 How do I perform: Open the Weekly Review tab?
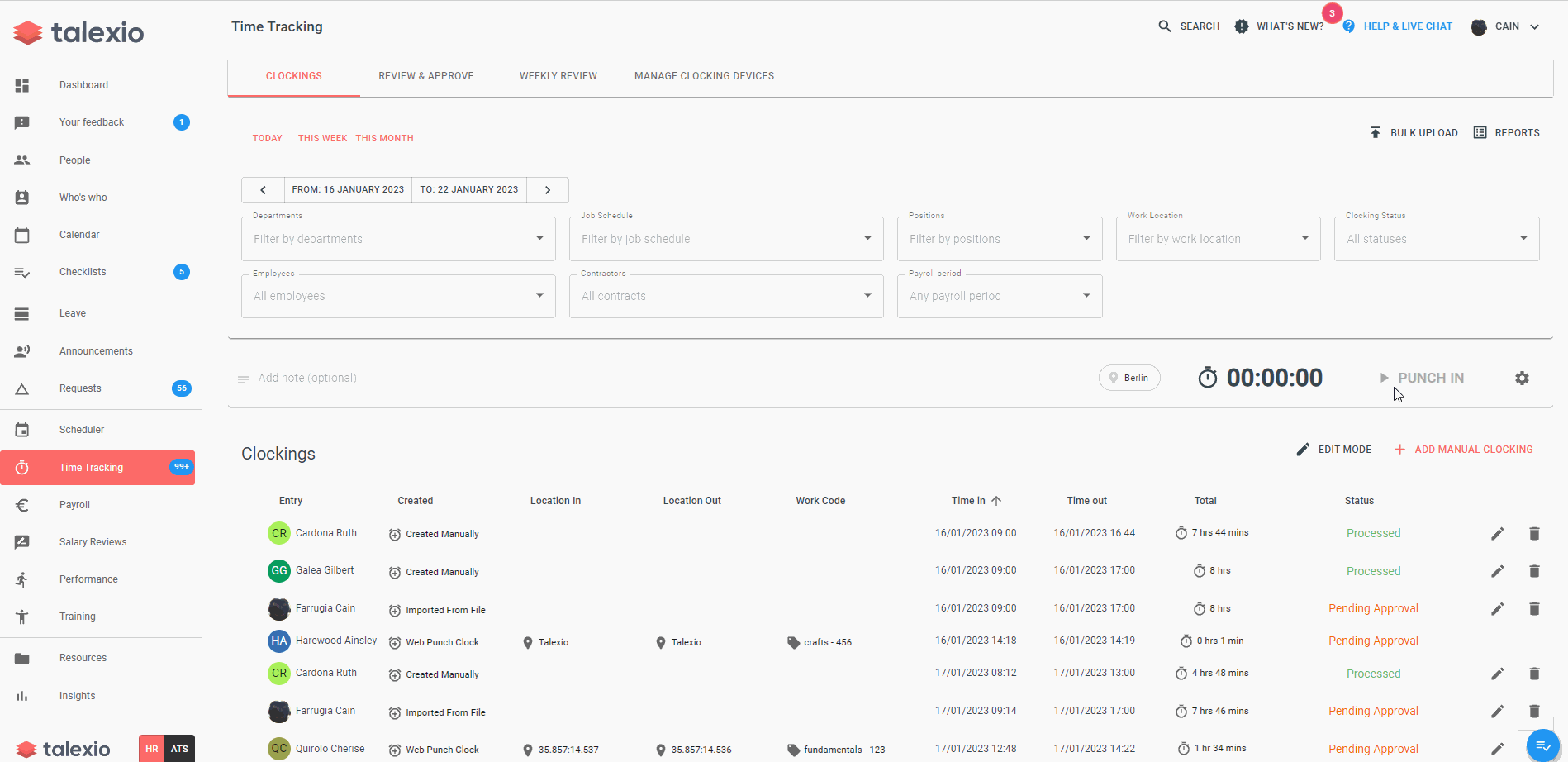tap(558, 75)
